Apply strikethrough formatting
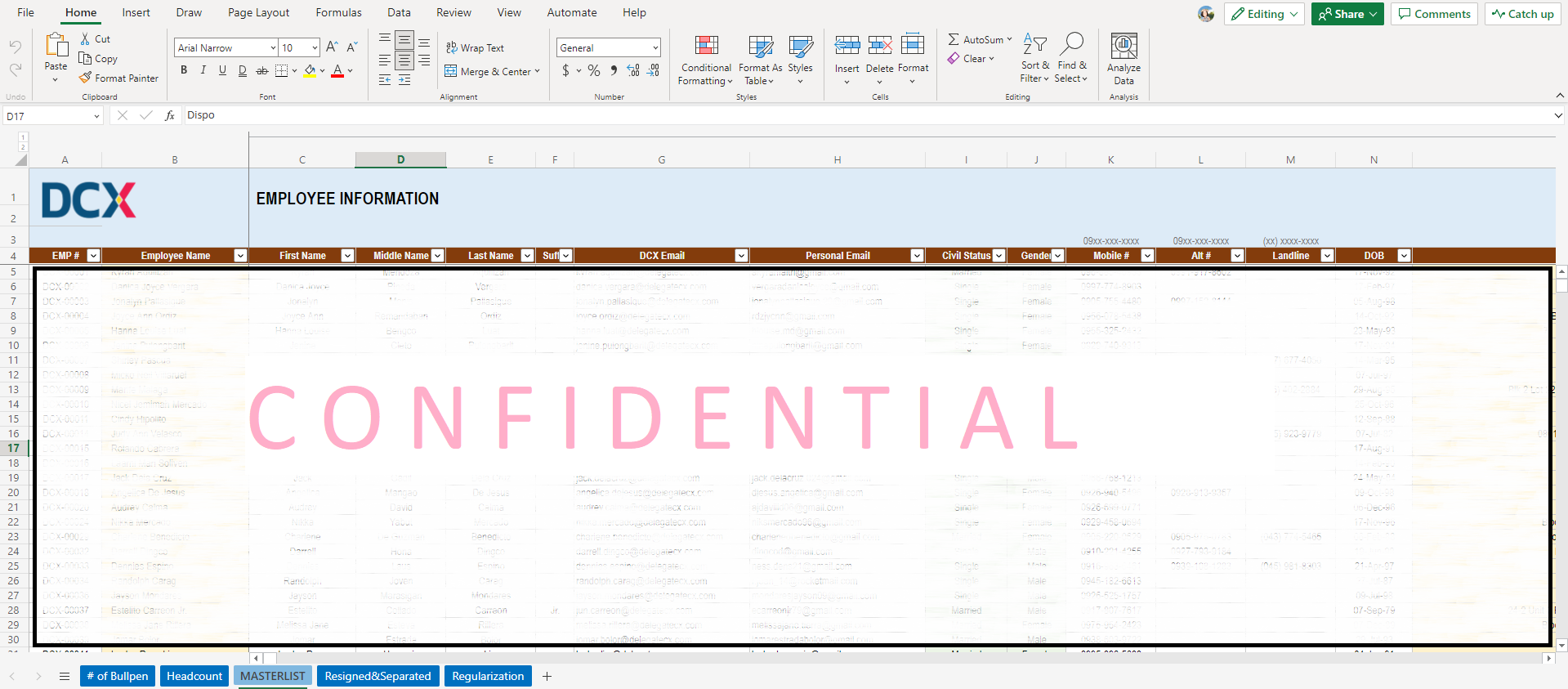Screen dimensions: 1568x689 point(261,71)
